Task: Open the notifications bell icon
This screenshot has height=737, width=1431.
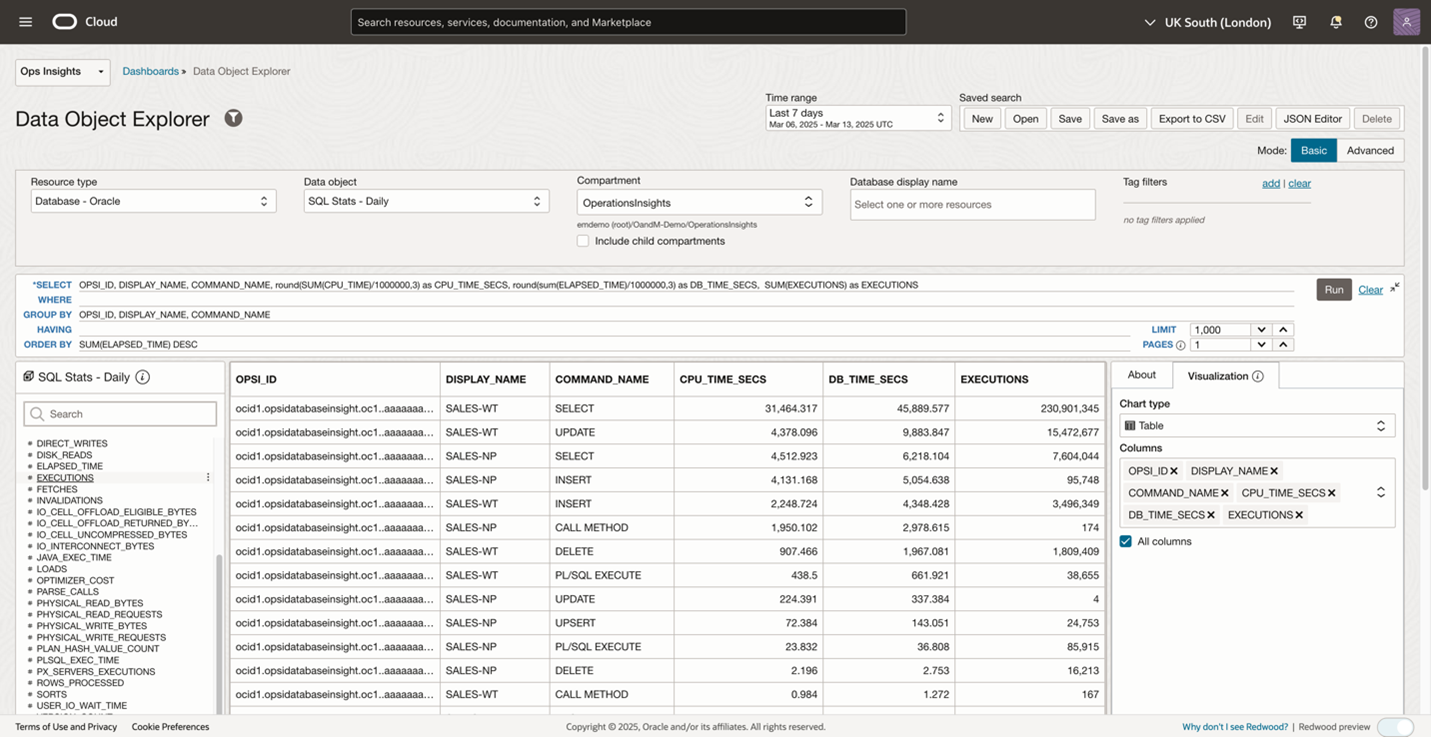Action: pos(1335,22)
